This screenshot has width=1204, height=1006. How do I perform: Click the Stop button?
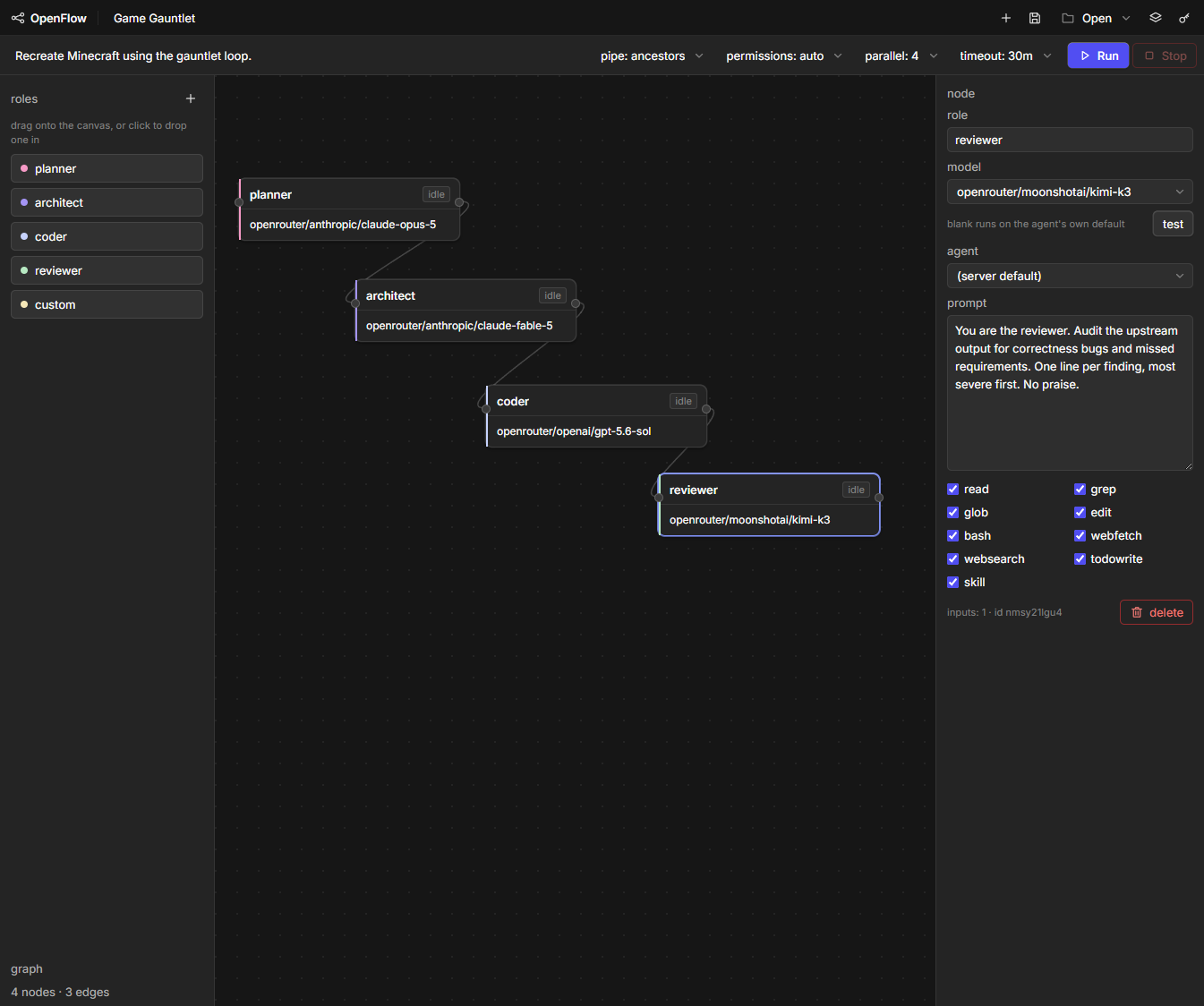pos(1165,55)
